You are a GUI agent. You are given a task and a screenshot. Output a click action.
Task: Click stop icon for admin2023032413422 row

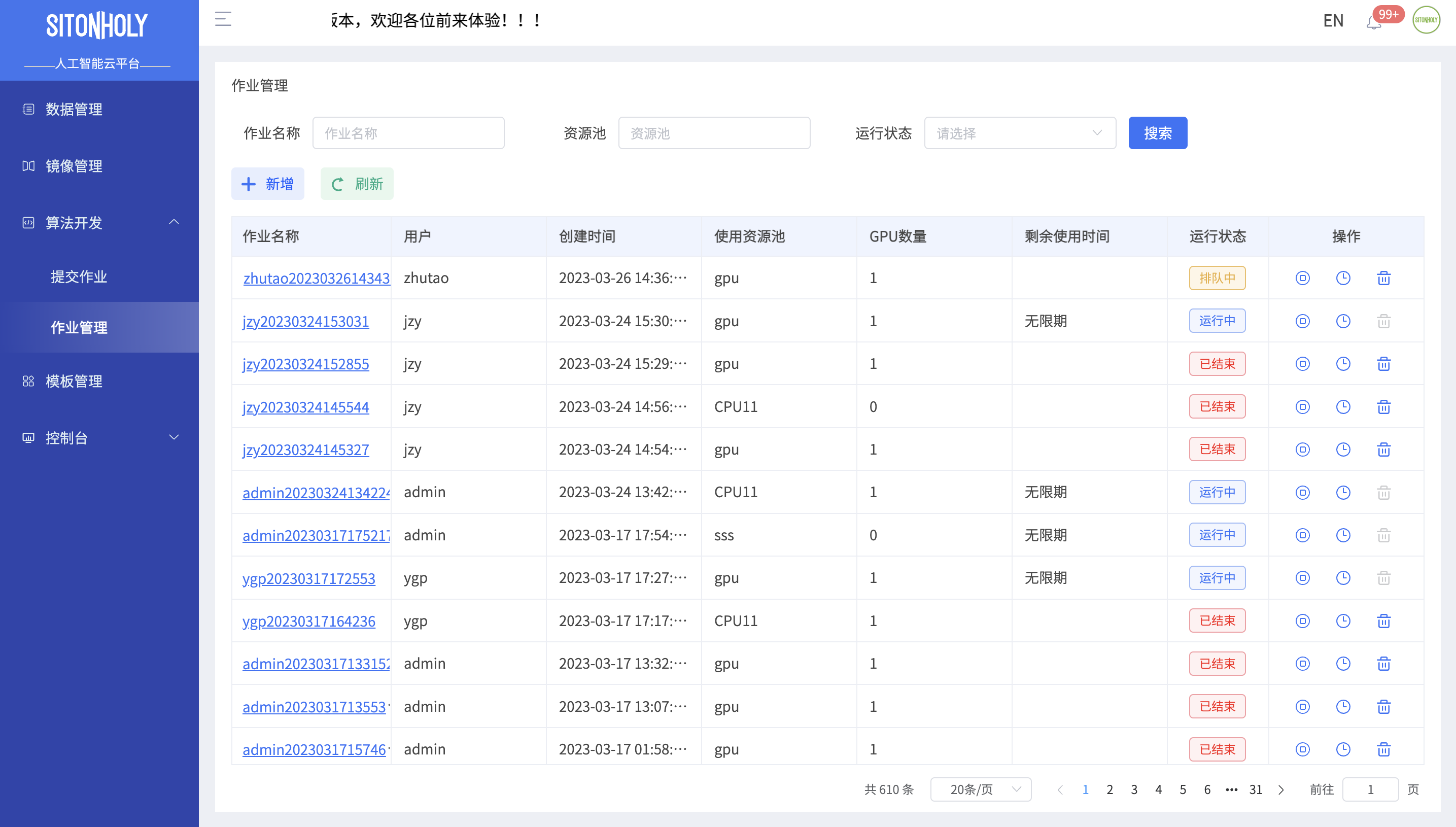point(1302,493)
